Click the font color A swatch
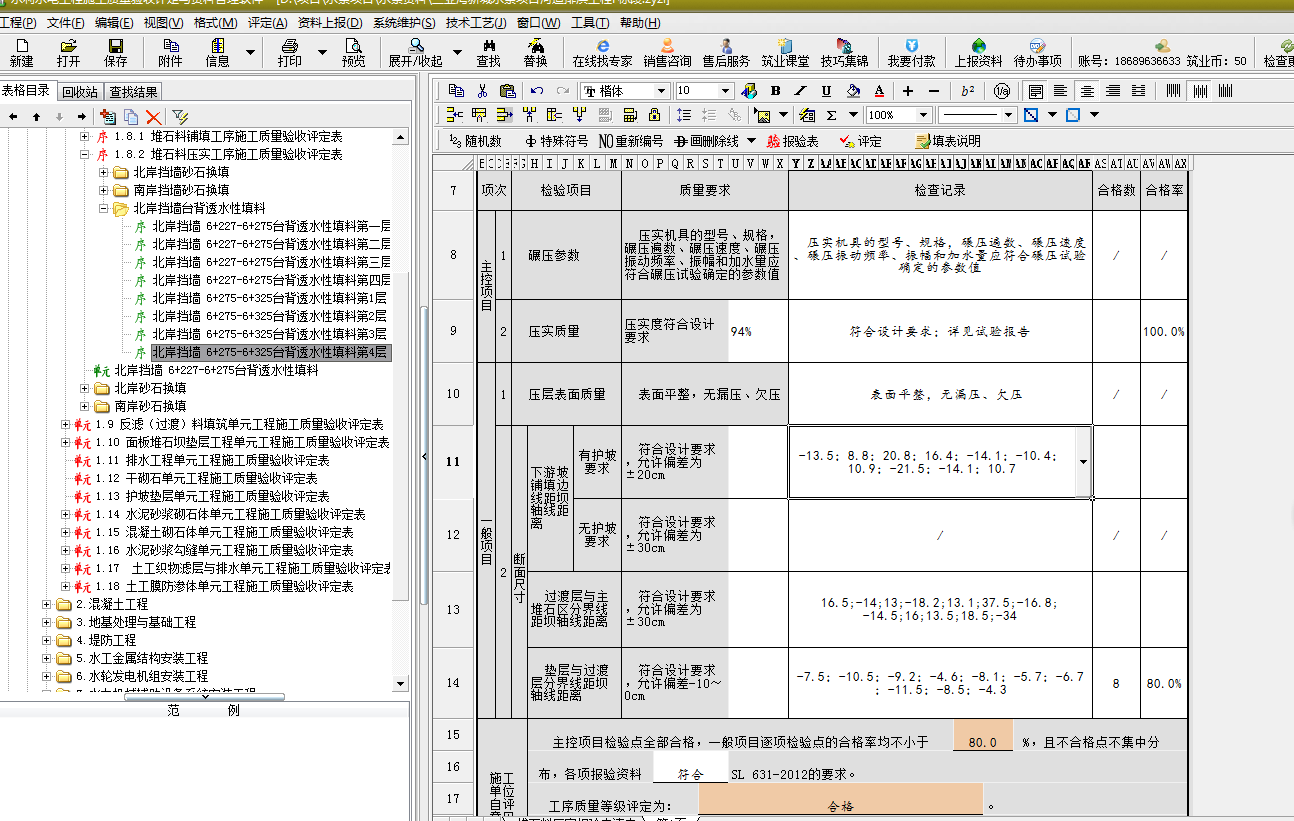 [x=879, y=91]
